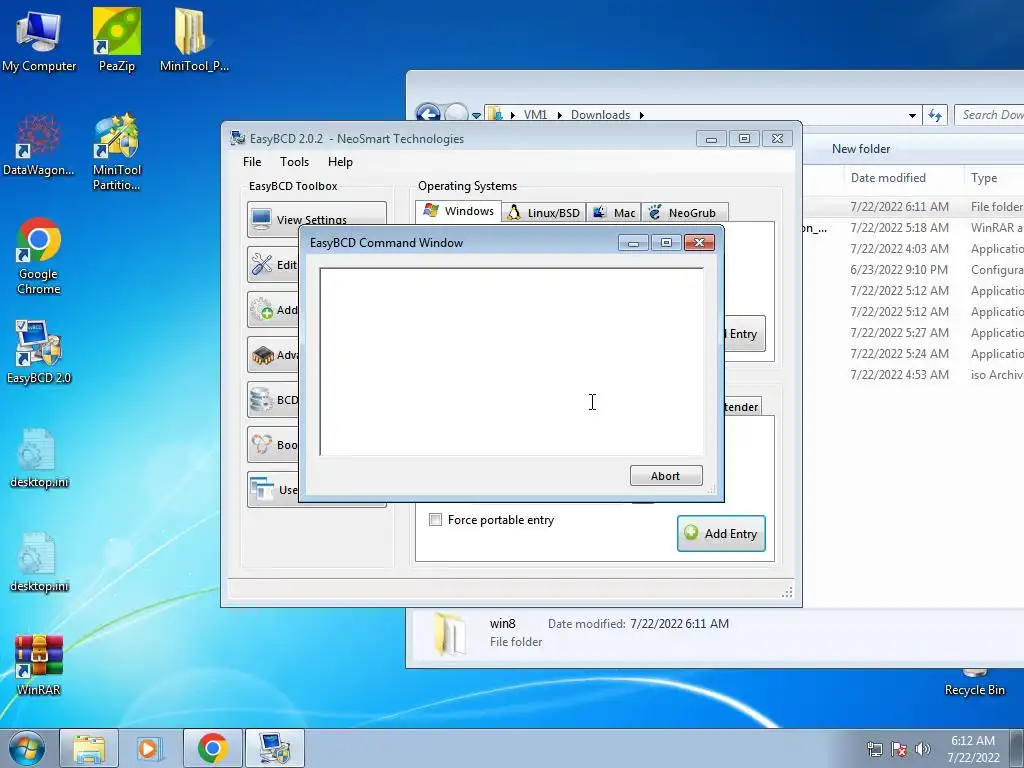This screenshot has width=1024, height=768.
Task: Click the volume speaker tray icon
Action: click(x=923, y=749)
